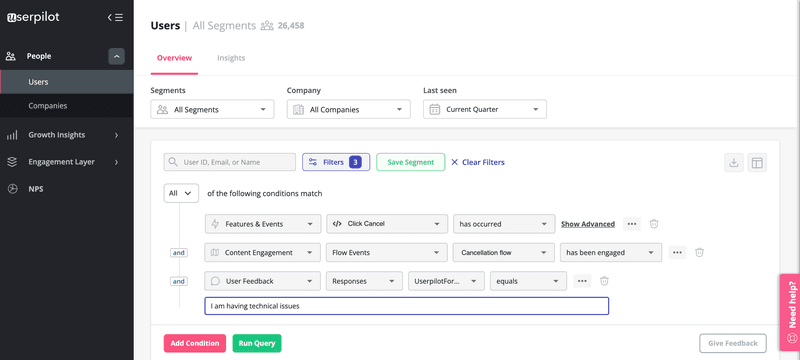Collapse the People section chevron
The width and height of the screenshot is (800, 360).
pyautogui.click(x=116, y=56)
